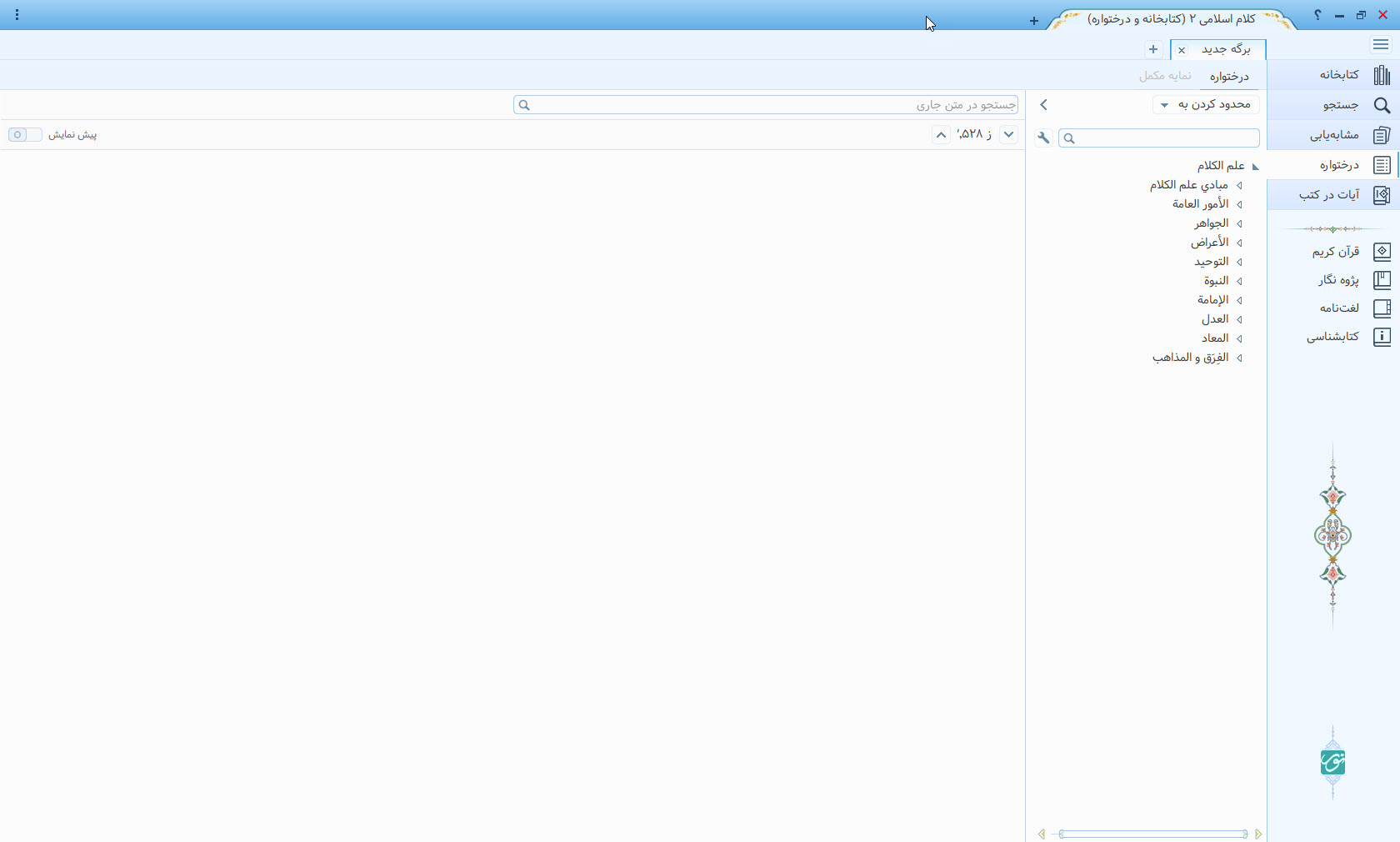Select مشابه‌یابی in the sidebar menu
1400x842 pixels.
[x=1334, y=135]
